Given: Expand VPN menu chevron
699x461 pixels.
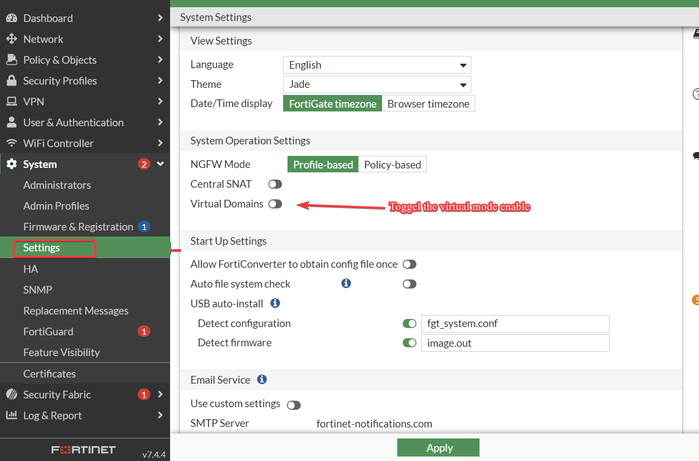Looking at the screenshot, I should 160,101.
